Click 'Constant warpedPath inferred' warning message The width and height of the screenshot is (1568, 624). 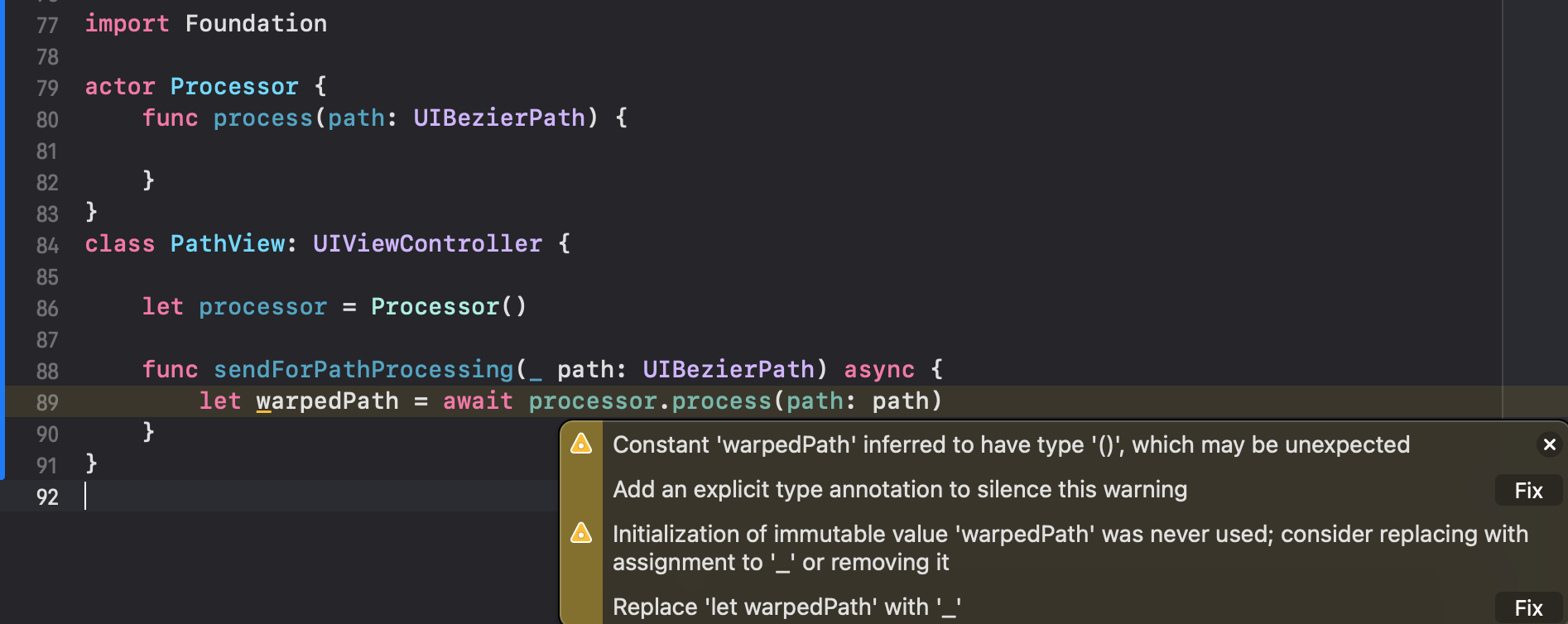pyautogui.click(x=1011, y=445)
